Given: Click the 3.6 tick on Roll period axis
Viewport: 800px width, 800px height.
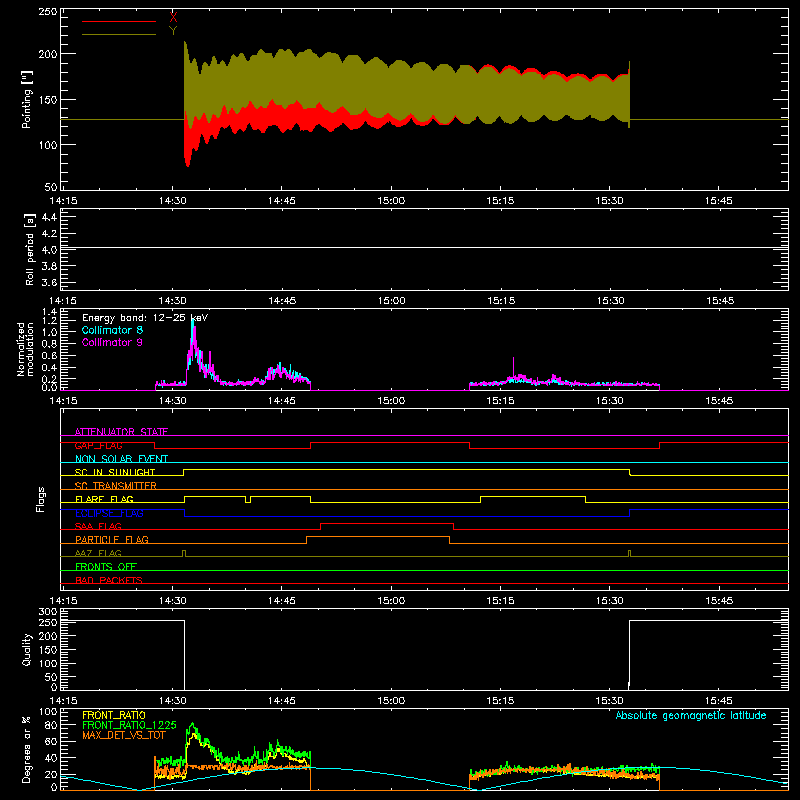Looking at the screenshot, I should pyautogui.click(x=49, y=282).
